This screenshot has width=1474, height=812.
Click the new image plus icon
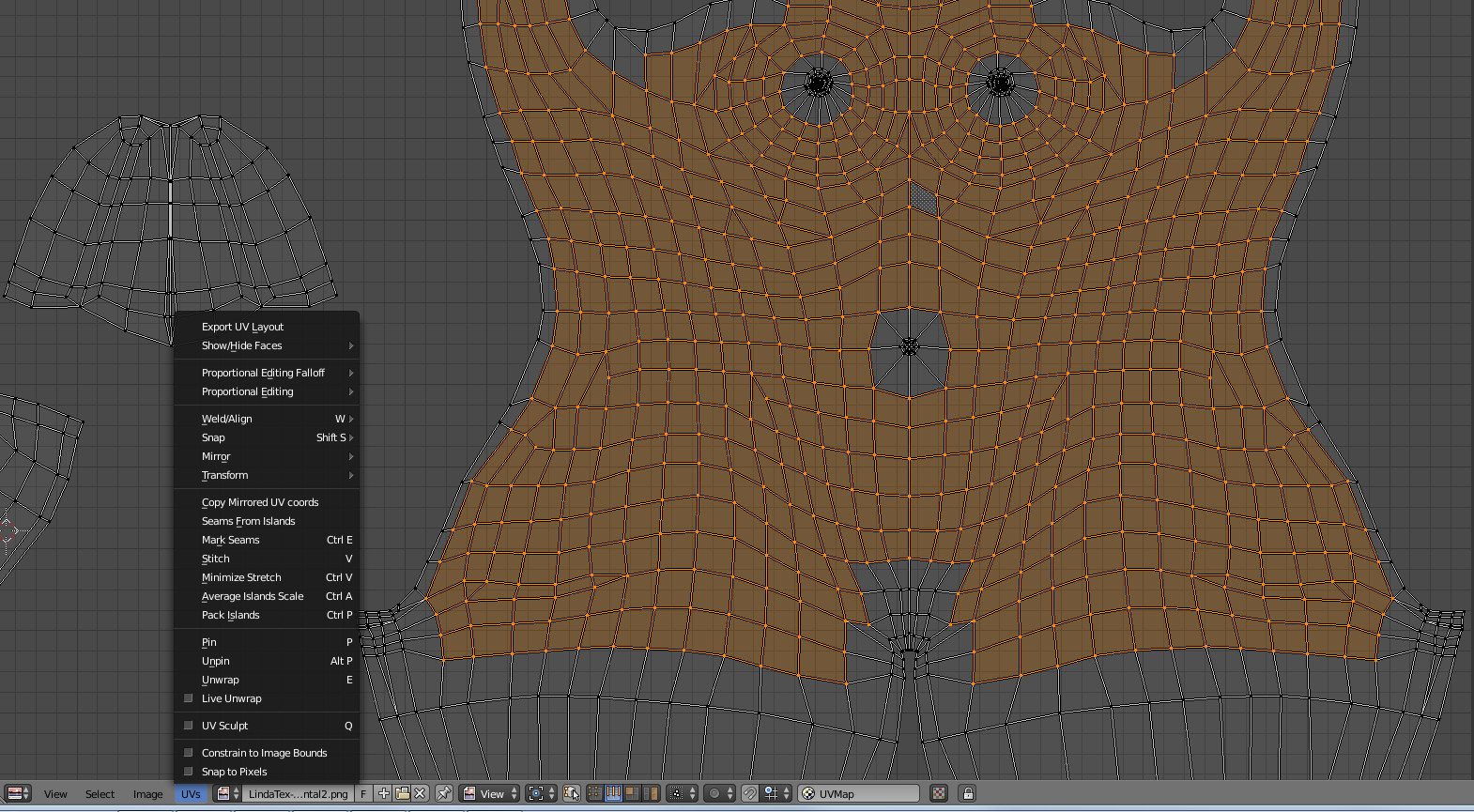384,793
